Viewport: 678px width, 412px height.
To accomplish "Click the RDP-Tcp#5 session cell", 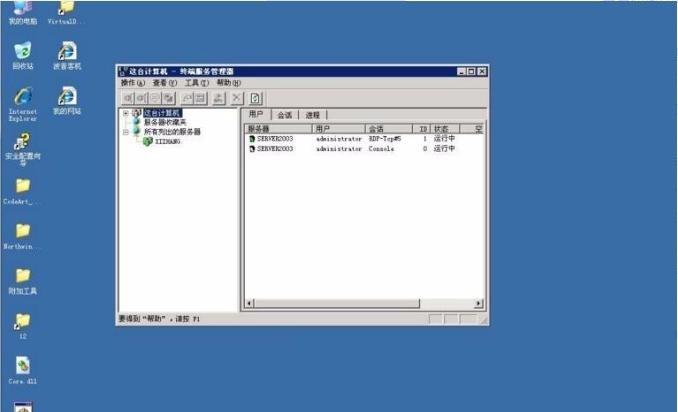I will tap(385, 139).
